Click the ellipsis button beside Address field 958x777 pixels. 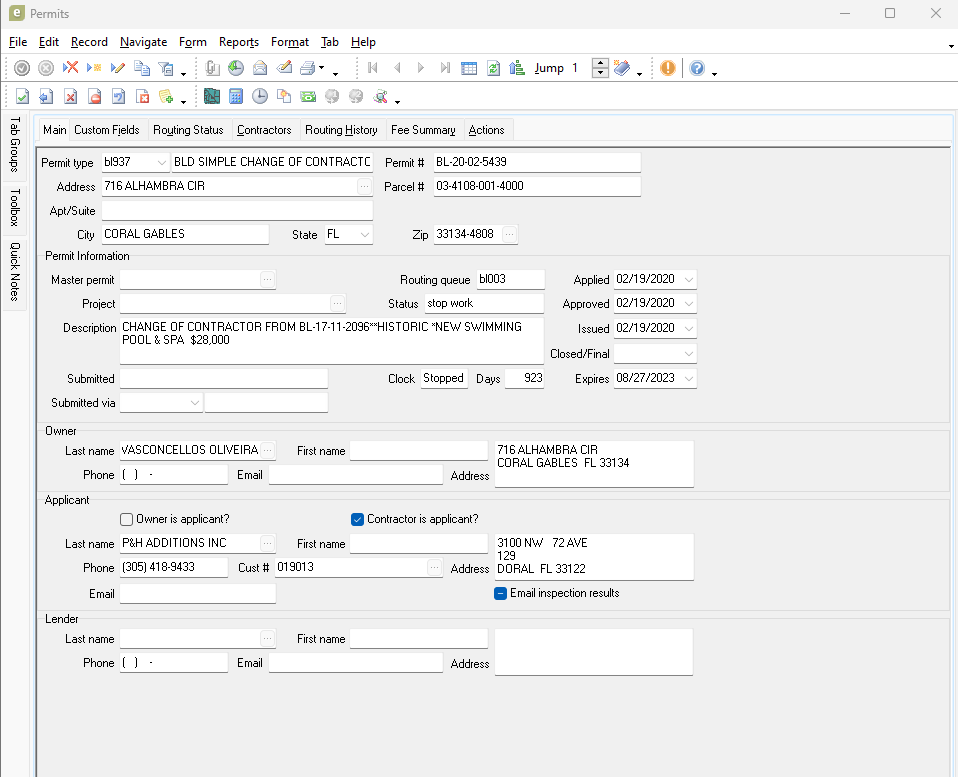[x=364, y=186]
